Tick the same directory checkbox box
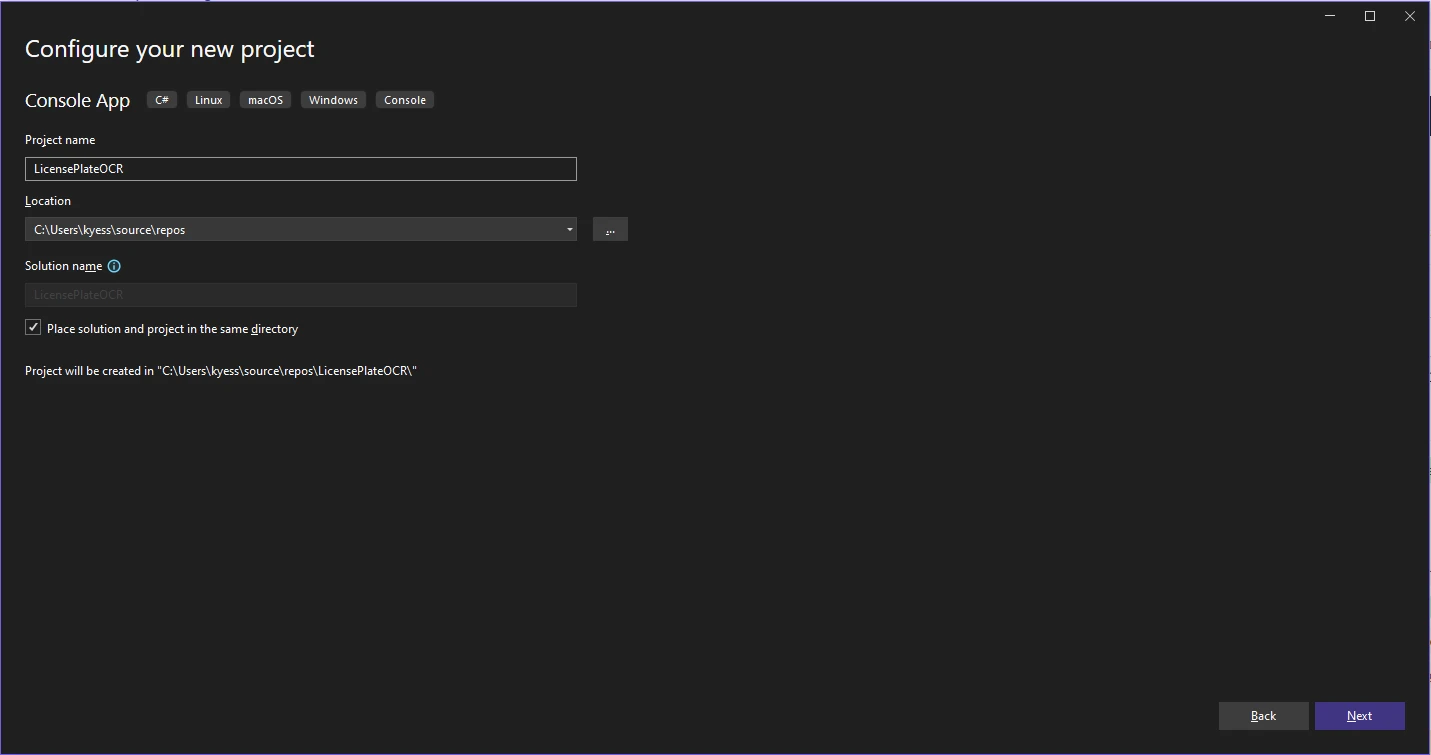Viewport: 1431px width, 755px height. [33, 328]
